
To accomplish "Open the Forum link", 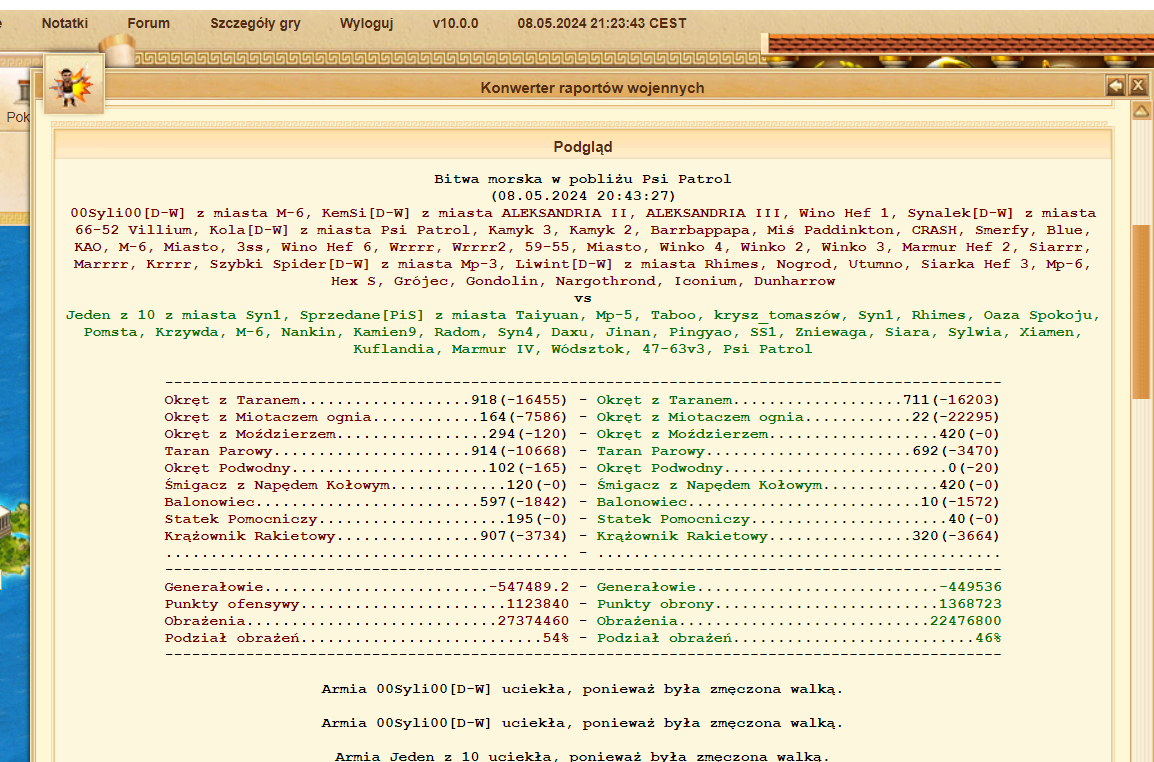I will click(x=148, y=24).
